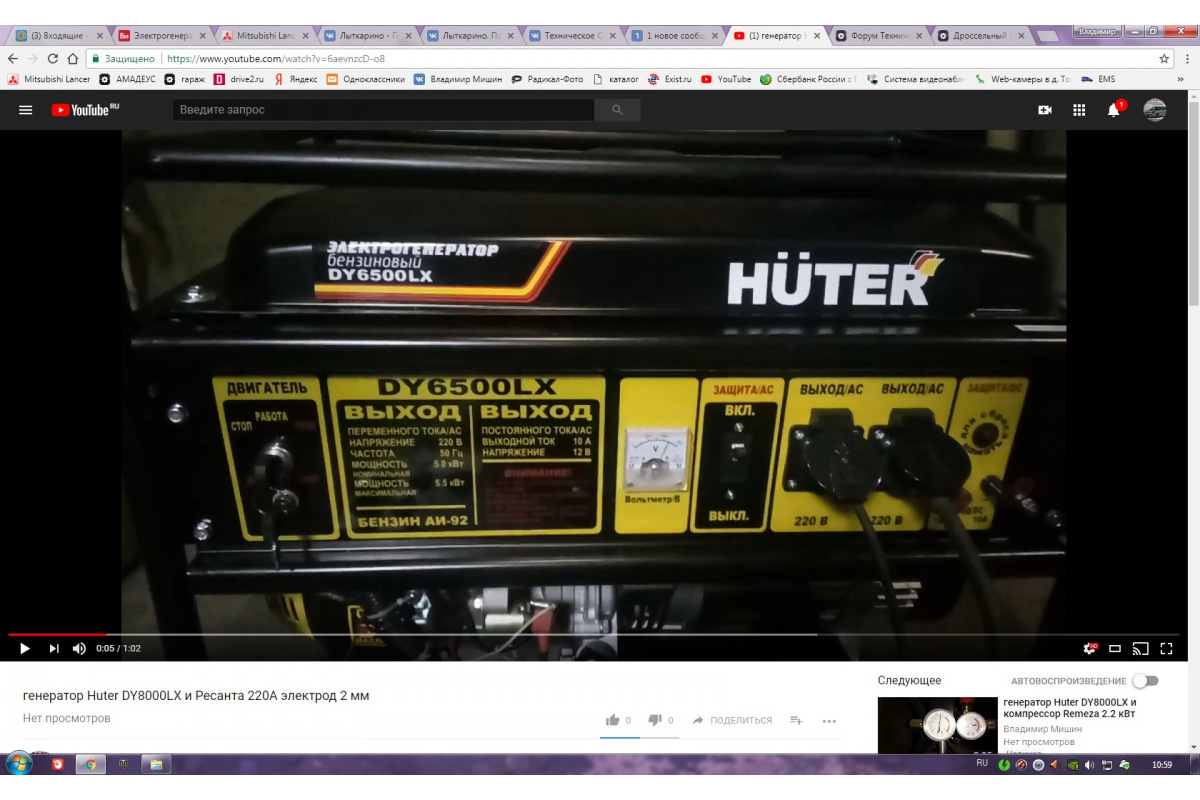Open the YouTube apps grid
Image resolution: width=1200 pixels, height=800 pixels.
click(1079, 110)
